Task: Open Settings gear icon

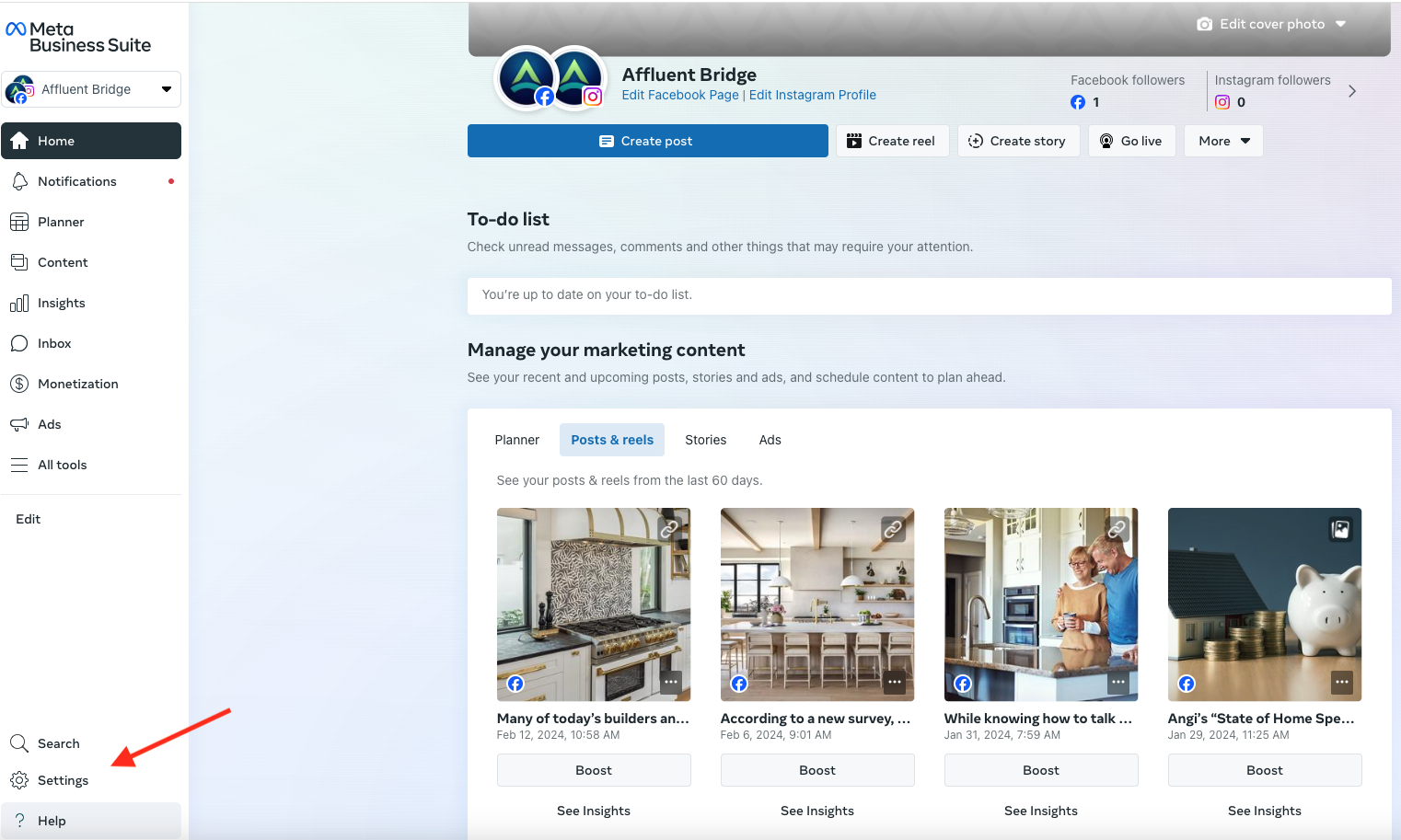Action: click(x=19, y=780)
